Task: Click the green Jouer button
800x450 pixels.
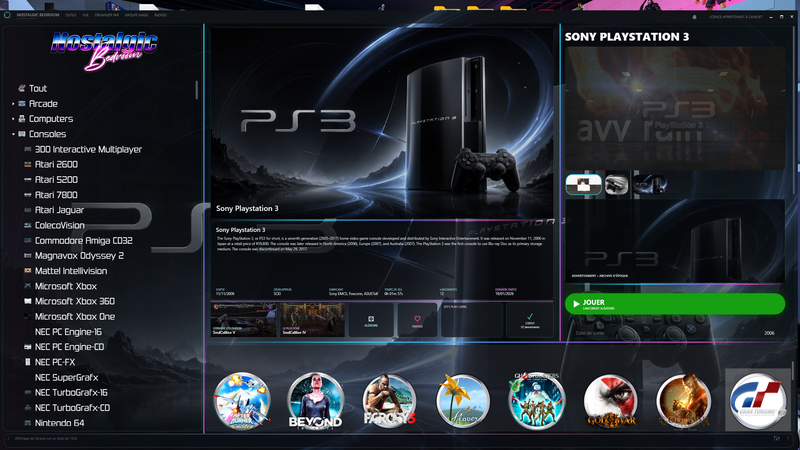Action: [674, 304]
